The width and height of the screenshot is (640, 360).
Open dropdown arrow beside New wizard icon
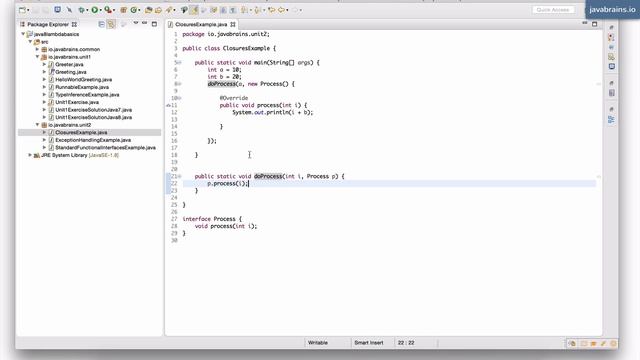click(28, 10)
